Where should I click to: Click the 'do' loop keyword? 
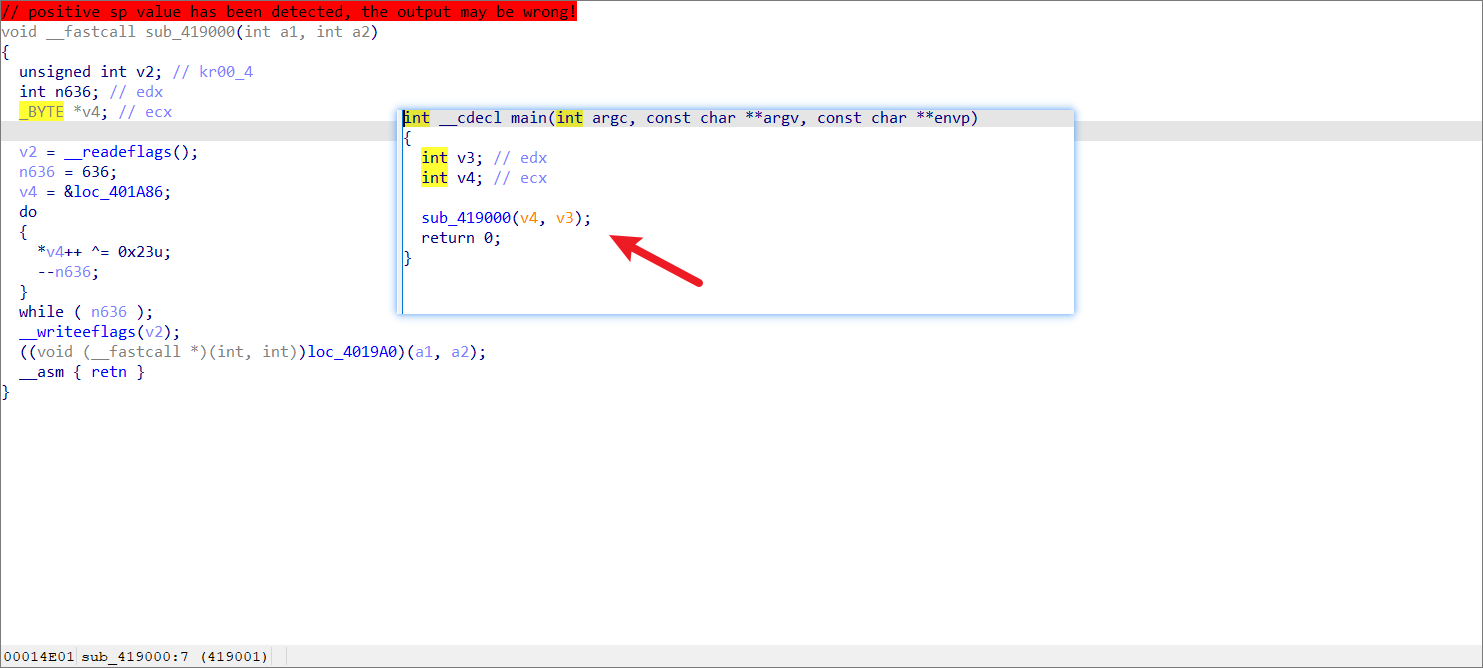point(28,212)
